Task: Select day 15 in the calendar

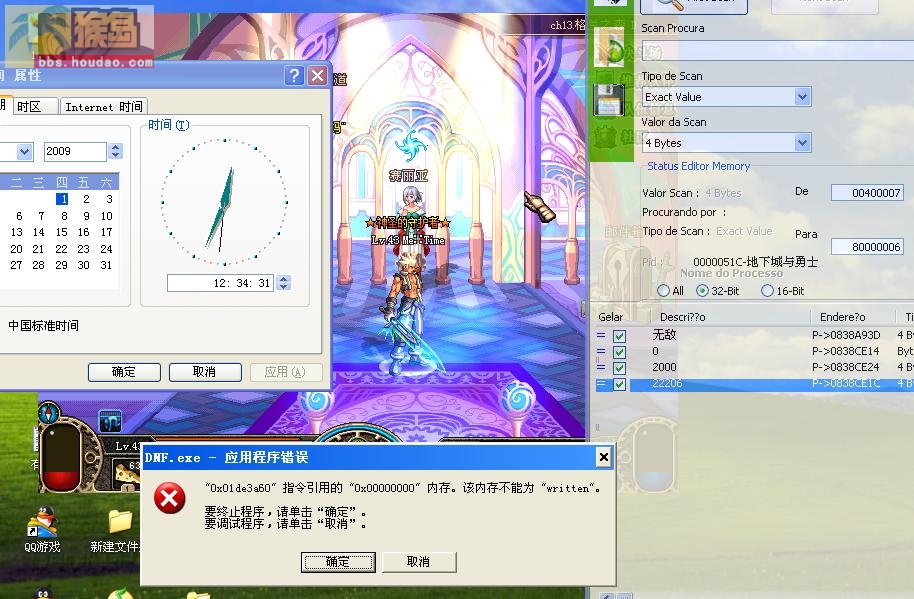Action: point(61,232)
